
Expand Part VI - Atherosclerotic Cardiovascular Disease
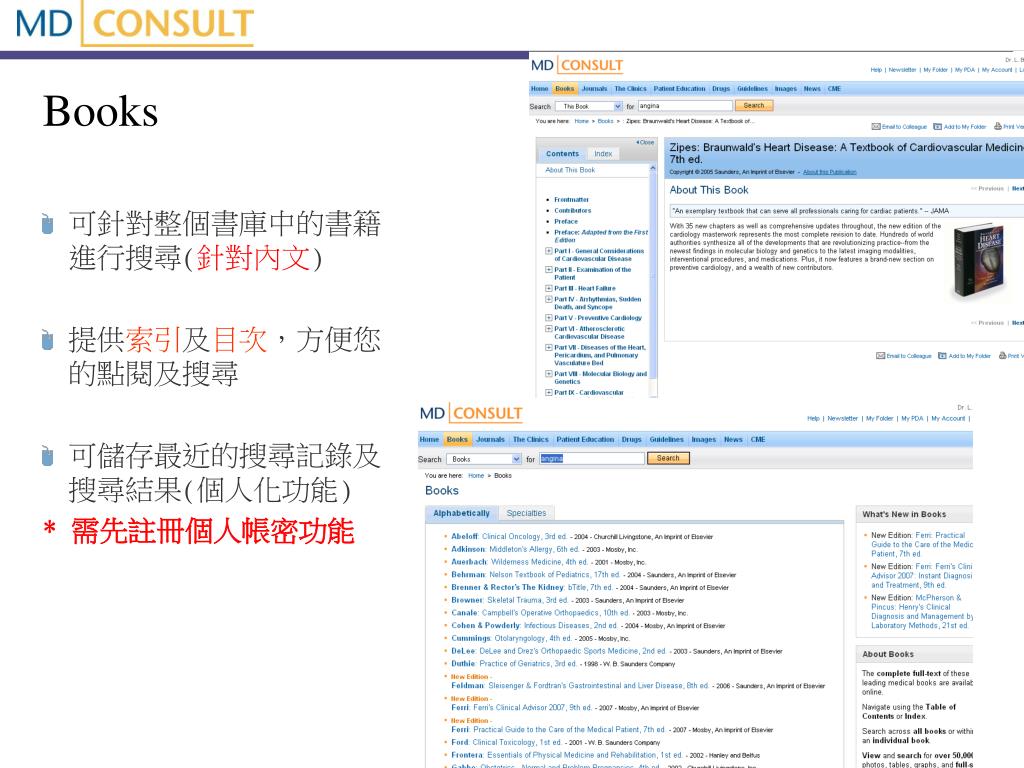pyautogui.click(x=549, y=328)
